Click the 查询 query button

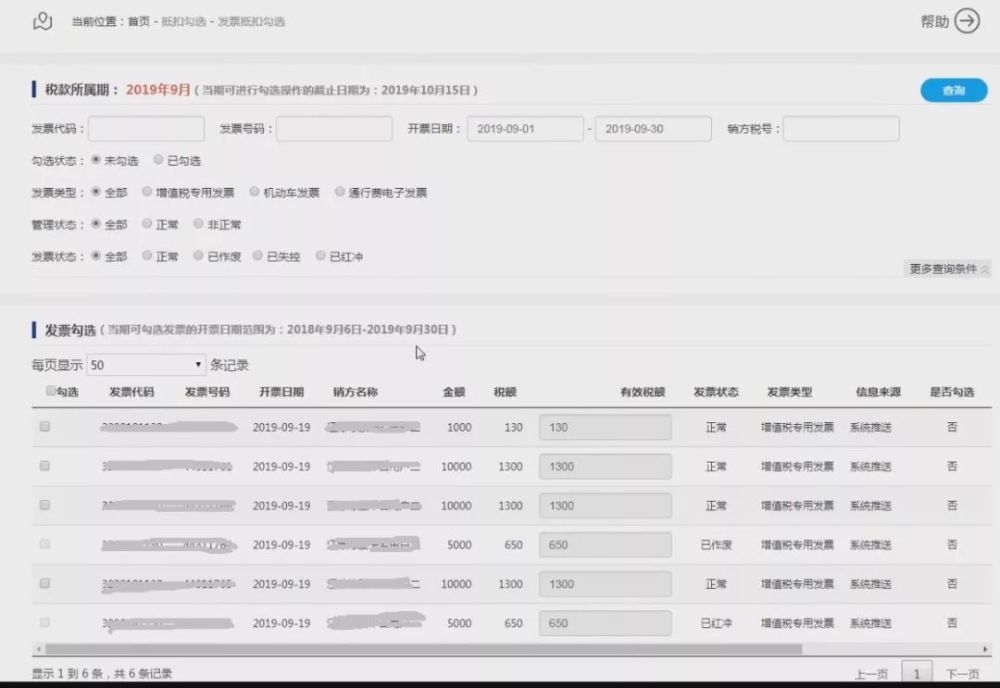951,89
